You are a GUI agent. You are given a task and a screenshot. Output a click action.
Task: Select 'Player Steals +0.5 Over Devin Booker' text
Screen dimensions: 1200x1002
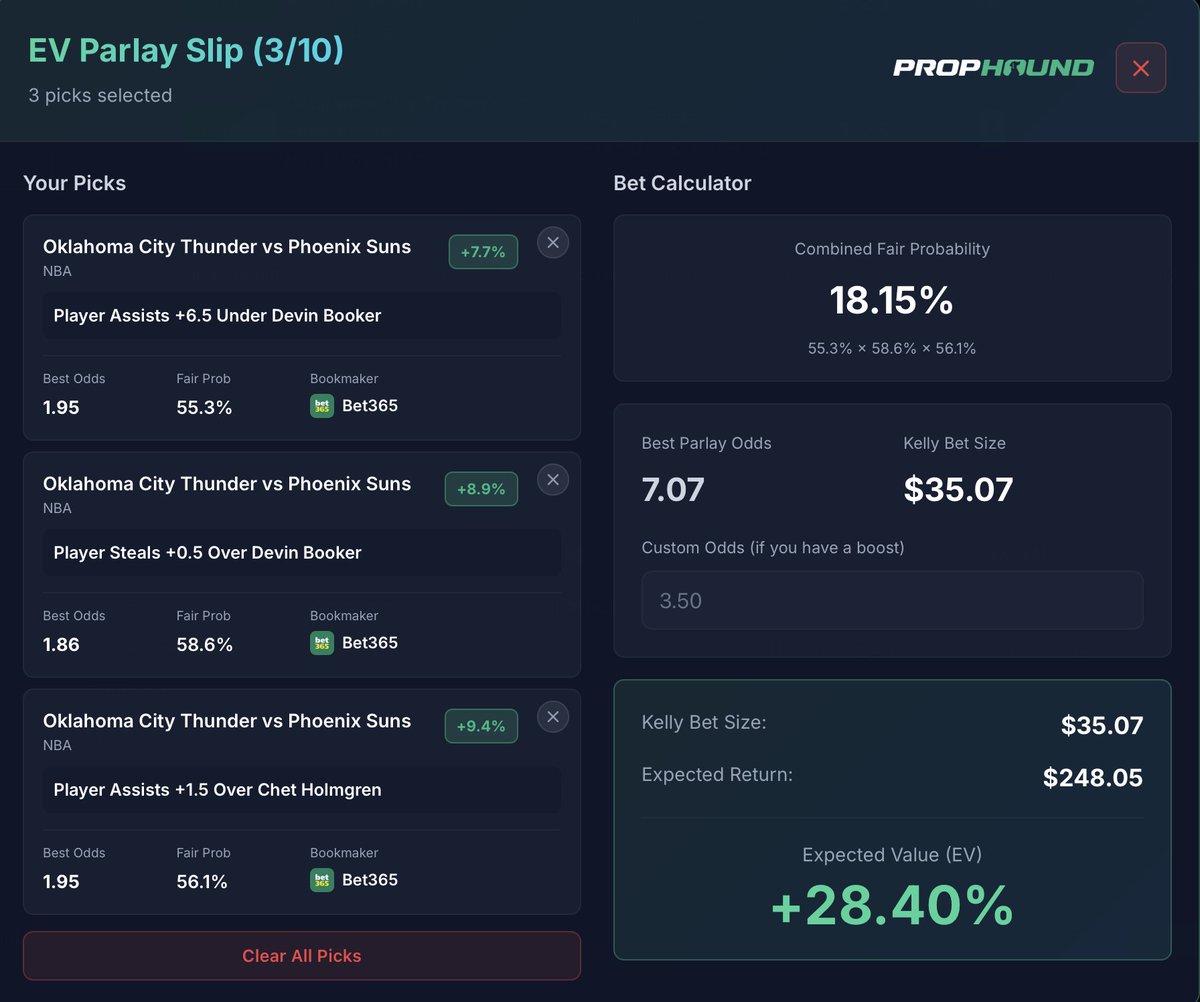point(207,553)
